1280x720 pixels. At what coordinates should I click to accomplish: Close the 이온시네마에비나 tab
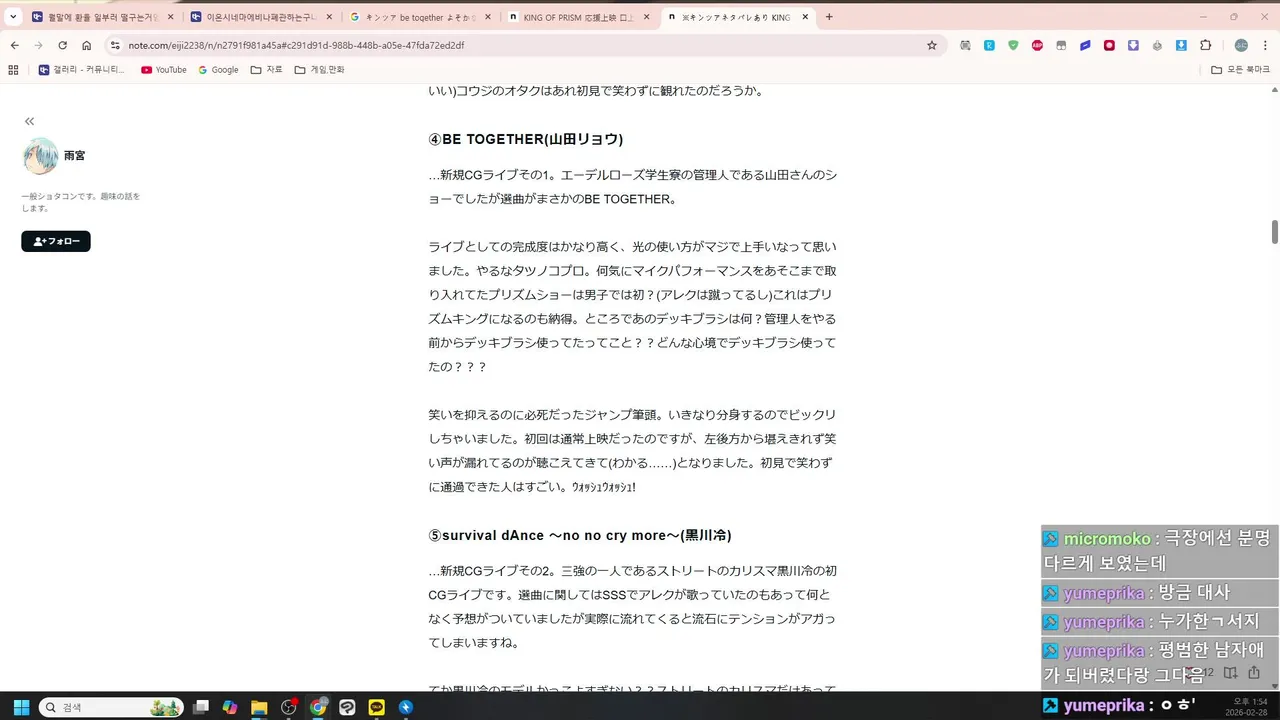pyautogui.click(x=329, y=17)
